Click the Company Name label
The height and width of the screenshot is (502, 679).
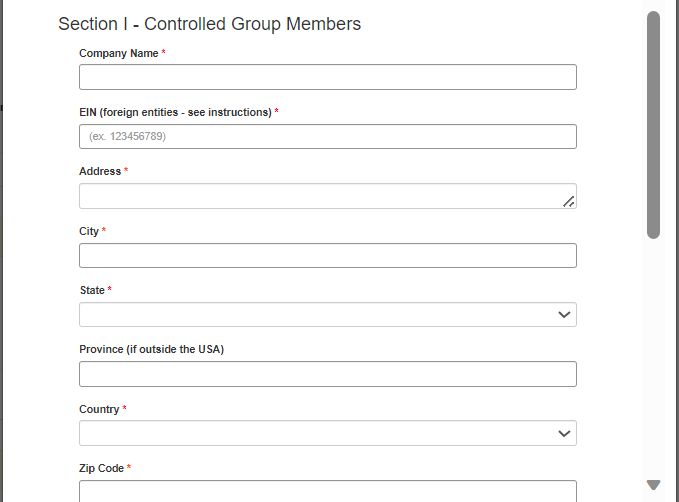tap(118, 53)
